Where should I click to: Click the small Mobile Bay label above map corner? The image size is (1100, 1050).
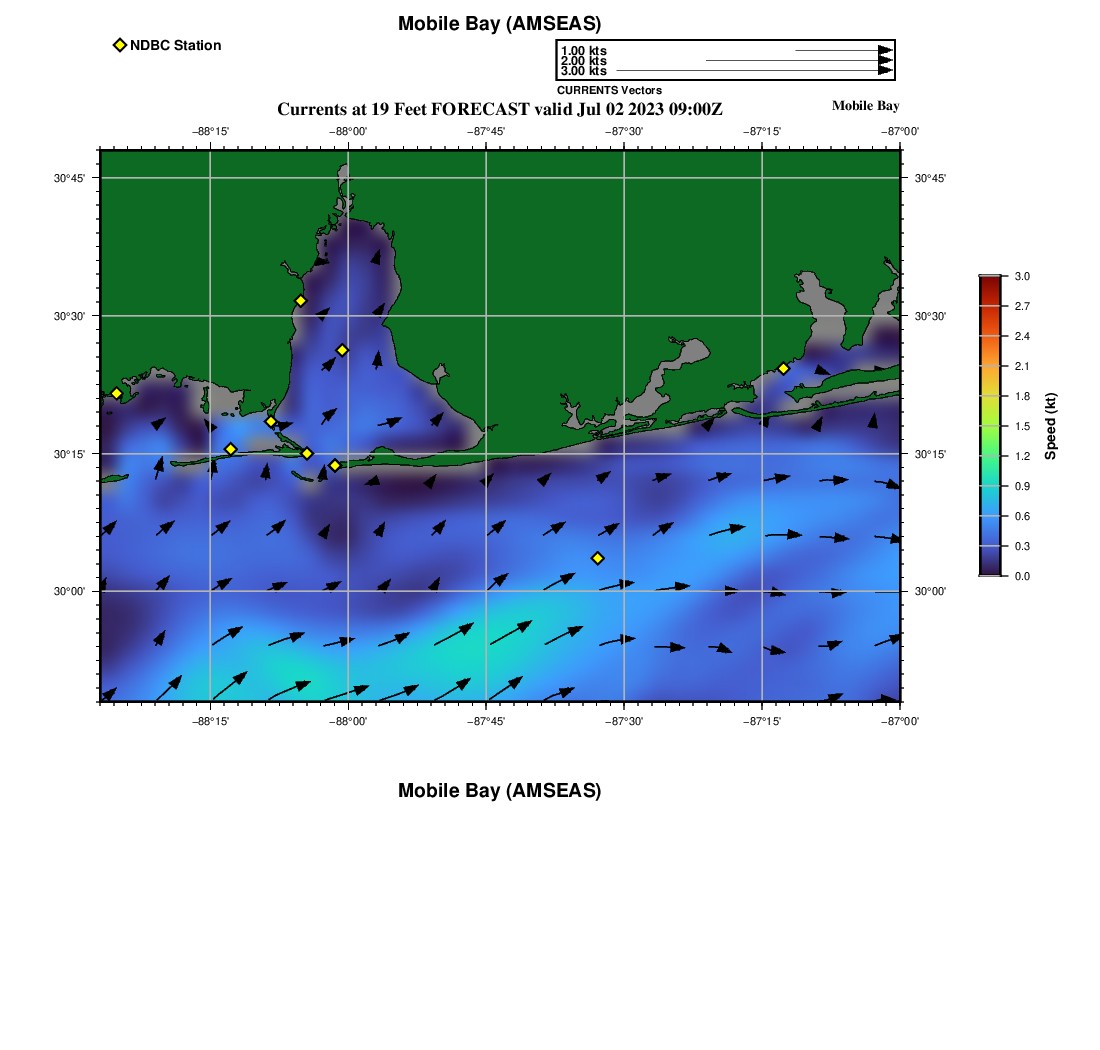click(x=865, y=106)
